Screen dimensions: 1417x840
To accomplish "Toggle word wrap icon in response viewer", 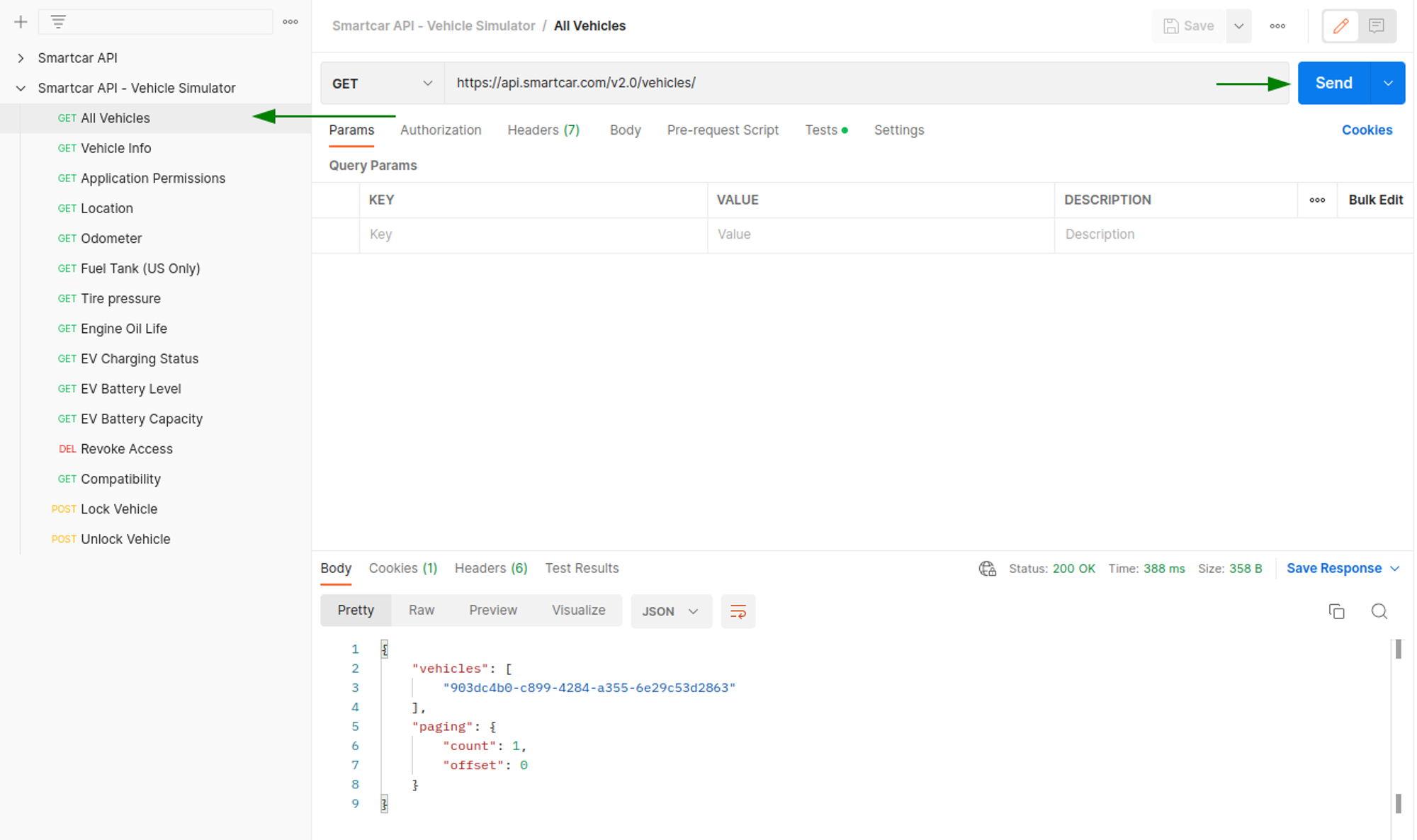I will 738,611.
